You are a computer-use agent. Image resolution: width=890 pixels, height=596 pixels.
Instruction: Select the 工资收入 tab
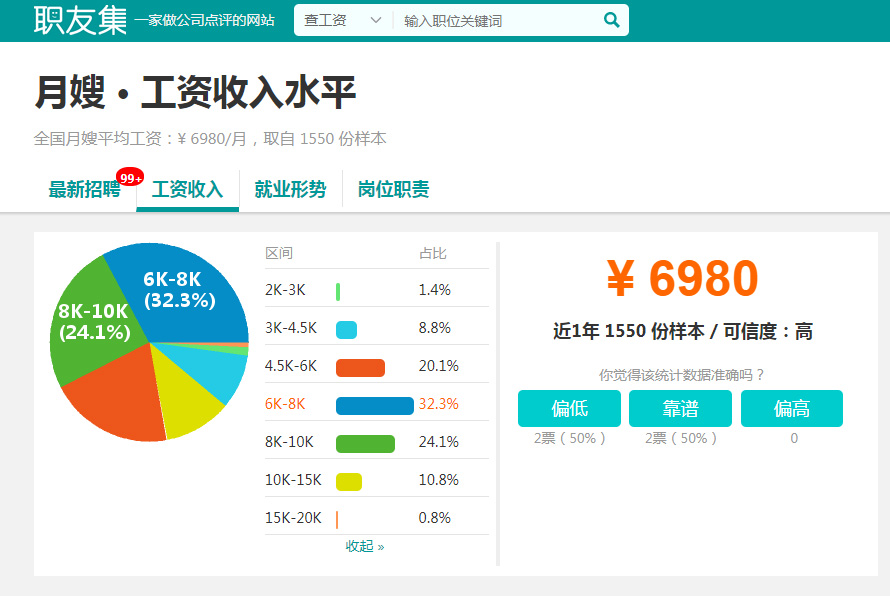click(187, 189)
